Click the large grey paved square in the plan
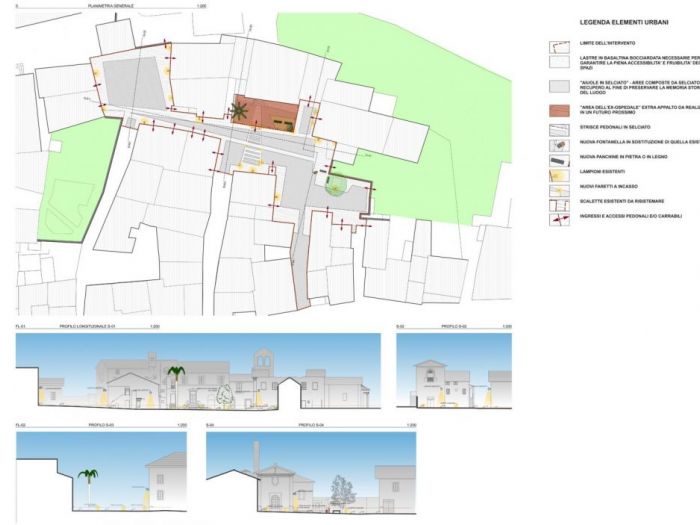This screenshot has width=700, height=525. 135,84
